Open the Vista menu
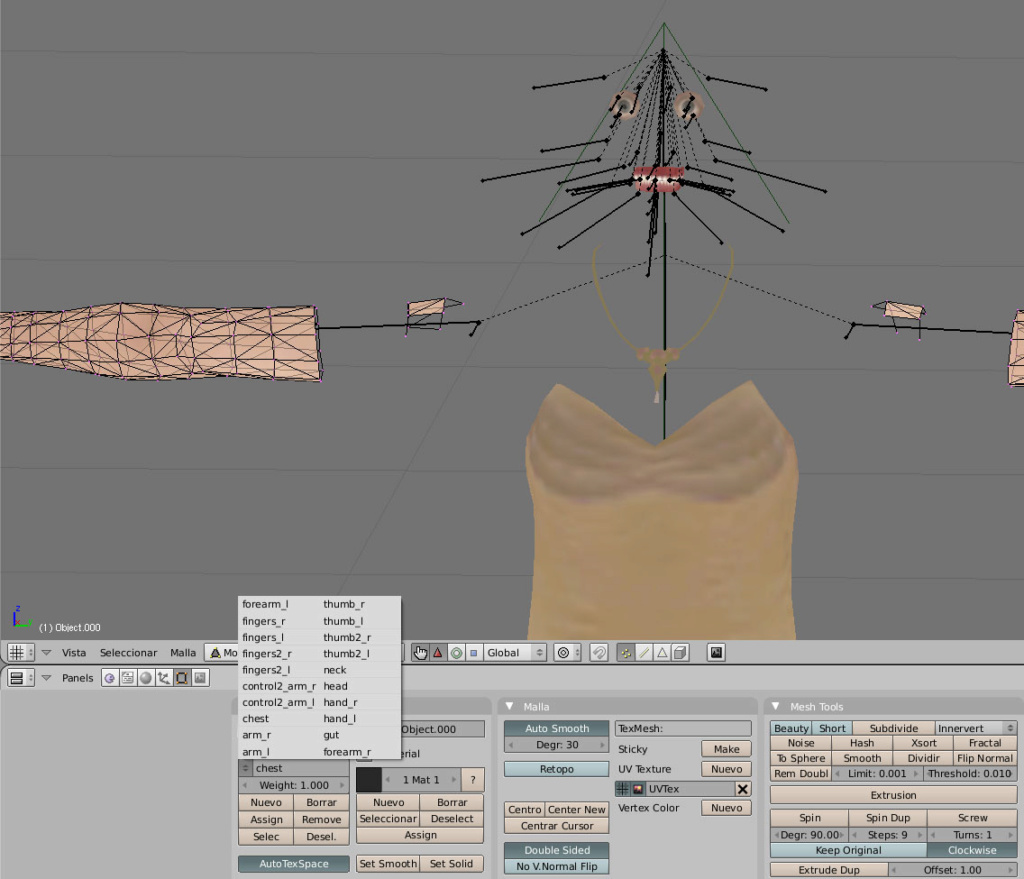The height and width of the screenshot is (879, 1024). pyautogui.click(x=74, y=652)
